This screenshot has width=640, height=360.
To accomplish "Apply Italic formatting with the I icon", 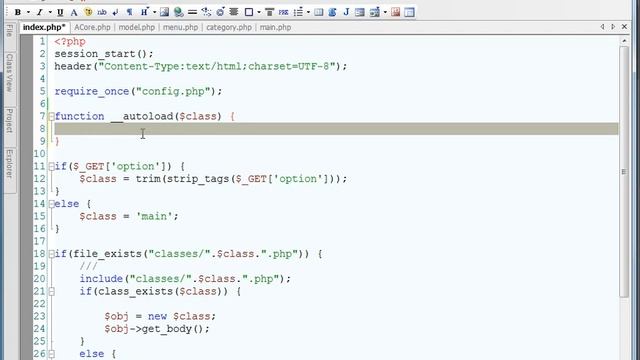I will pyautogui.click(x=40, y=12).
